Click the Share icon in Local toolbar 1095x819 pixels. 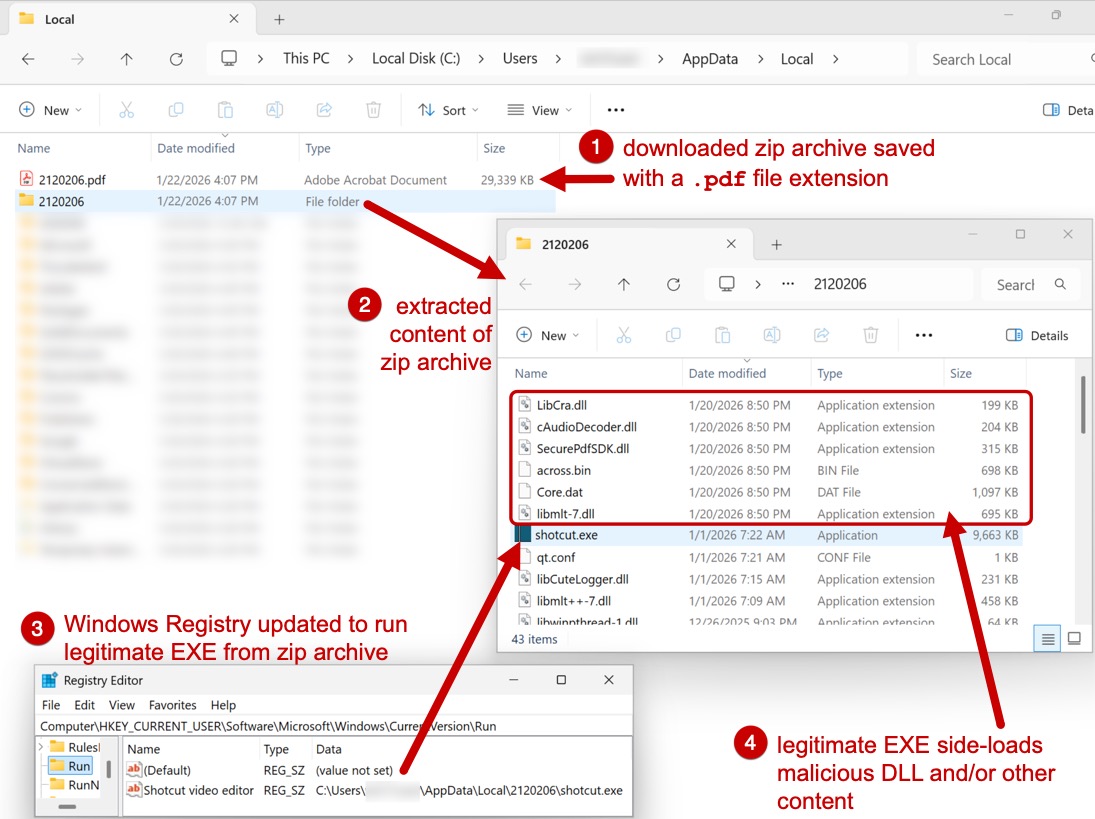tap(324, 110)
